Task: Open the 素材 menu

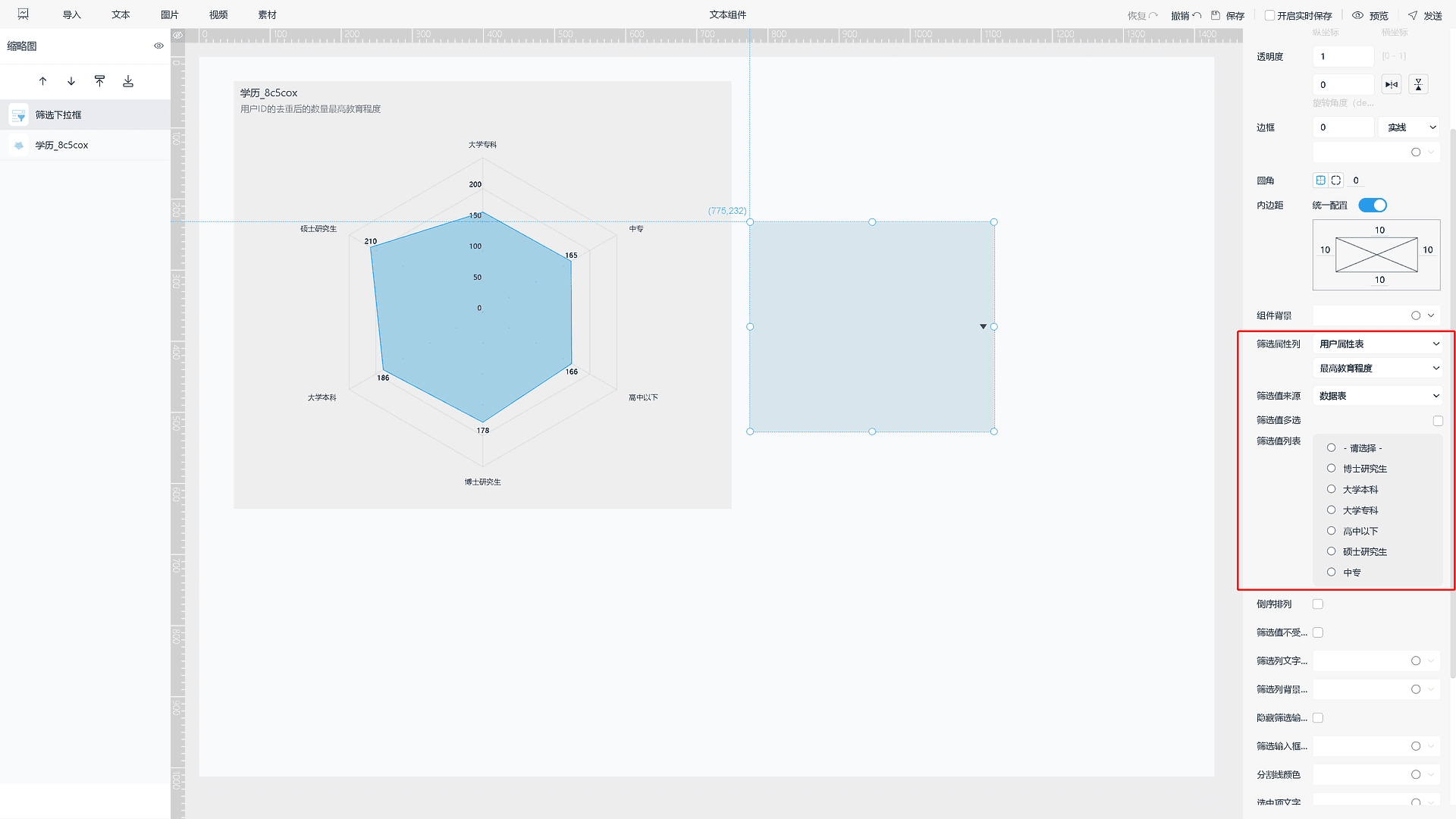Action: [x=267, y=15]
